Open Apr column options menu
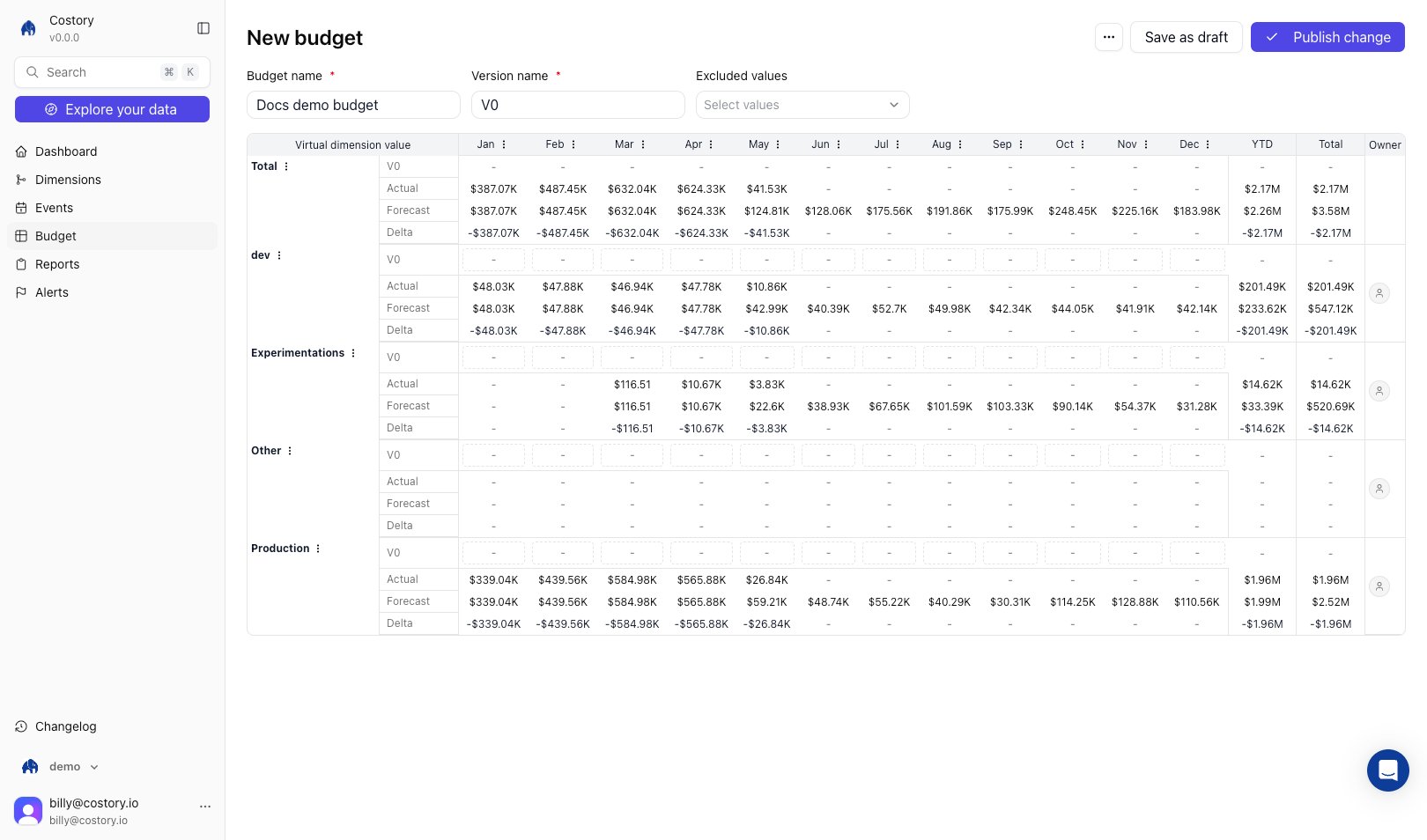 point(711,144)
